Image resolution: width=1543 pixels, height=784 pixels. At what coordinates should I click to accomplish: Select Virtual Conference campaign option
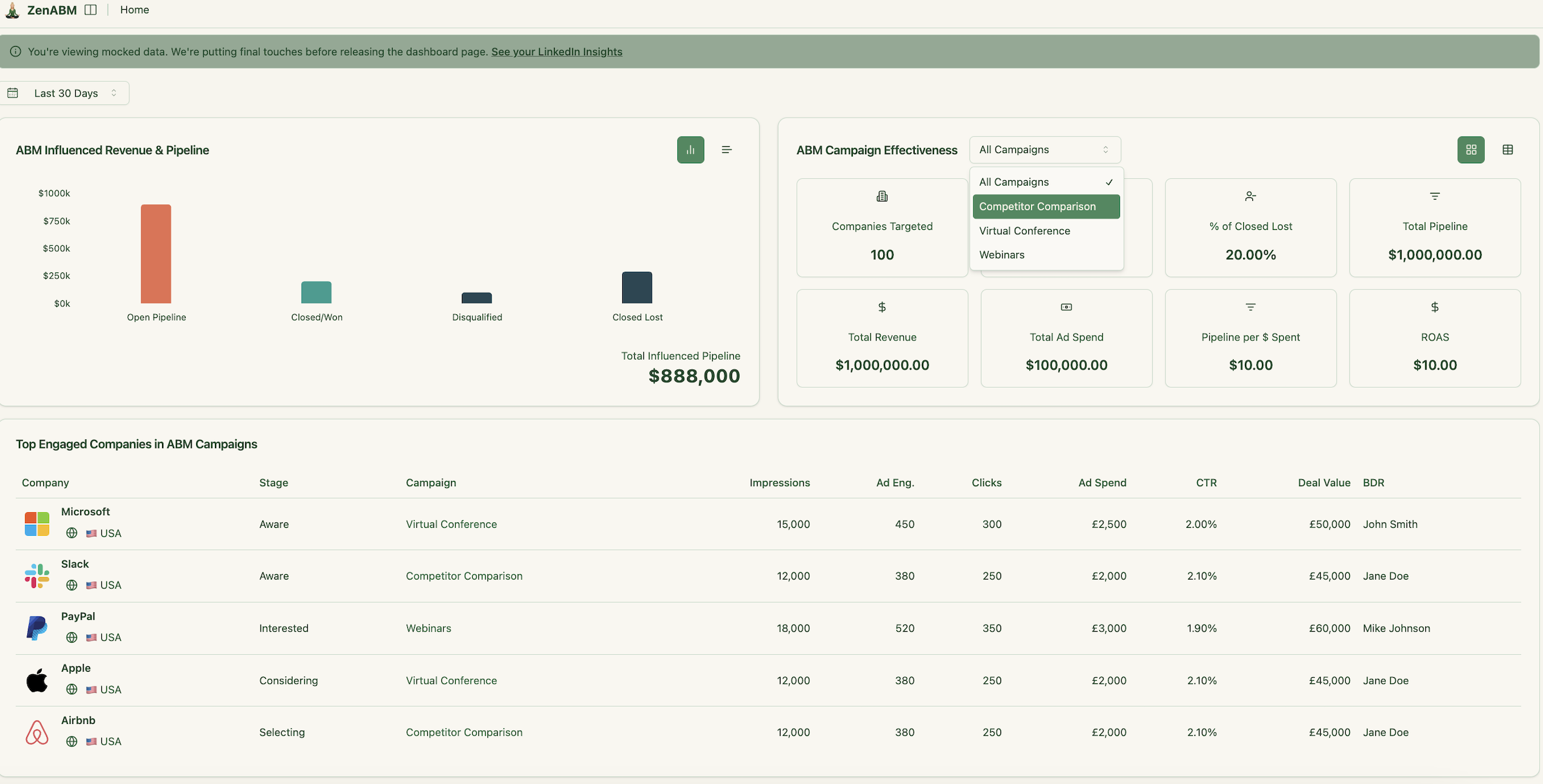click(1025, 231)
